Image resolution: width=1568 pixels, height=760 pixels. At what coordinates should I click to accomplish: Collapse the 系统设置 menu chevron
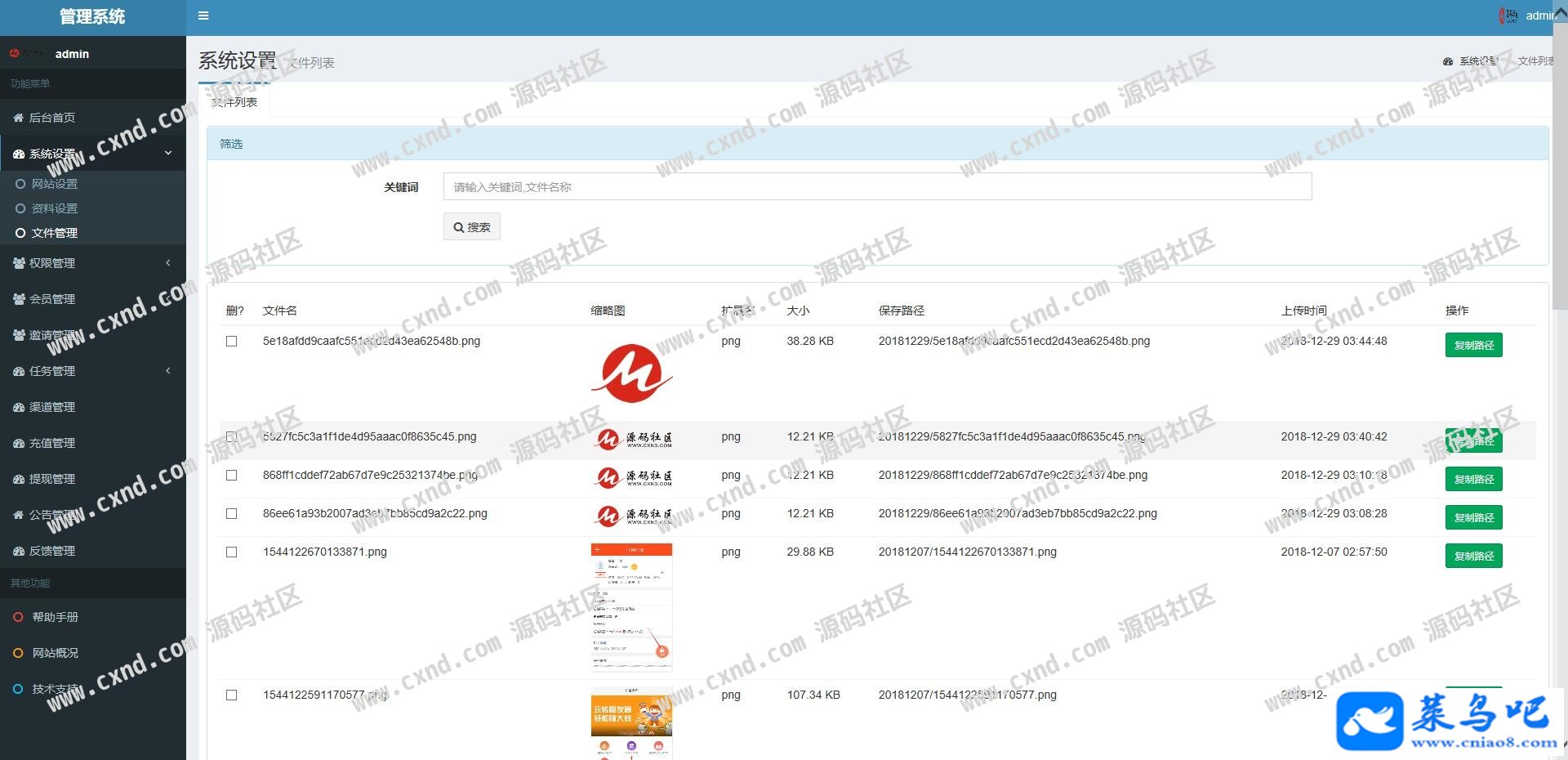[168, 153]
